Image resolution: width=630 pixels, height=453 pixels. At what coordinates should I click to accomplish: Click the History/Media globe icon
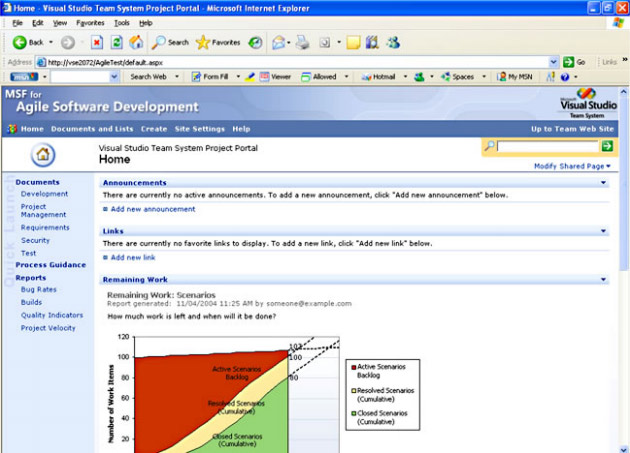[255, 42]
